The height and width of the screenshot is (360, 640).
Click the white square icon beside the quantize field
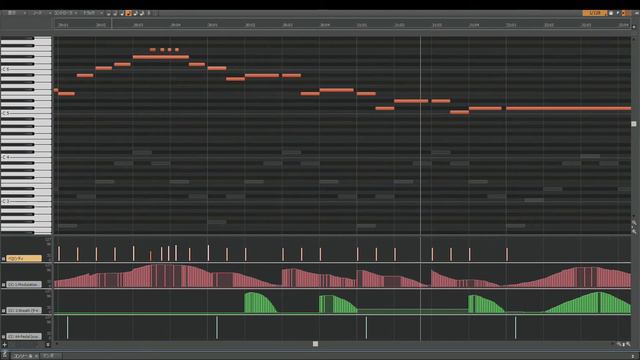coord(611,13)
